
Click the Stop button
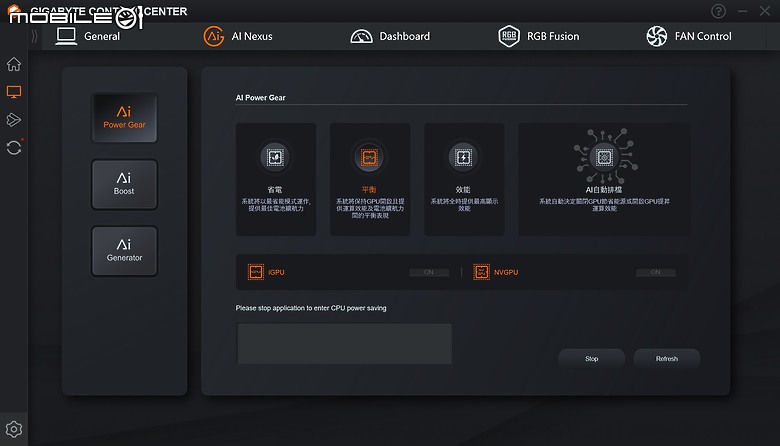point(591,358)
